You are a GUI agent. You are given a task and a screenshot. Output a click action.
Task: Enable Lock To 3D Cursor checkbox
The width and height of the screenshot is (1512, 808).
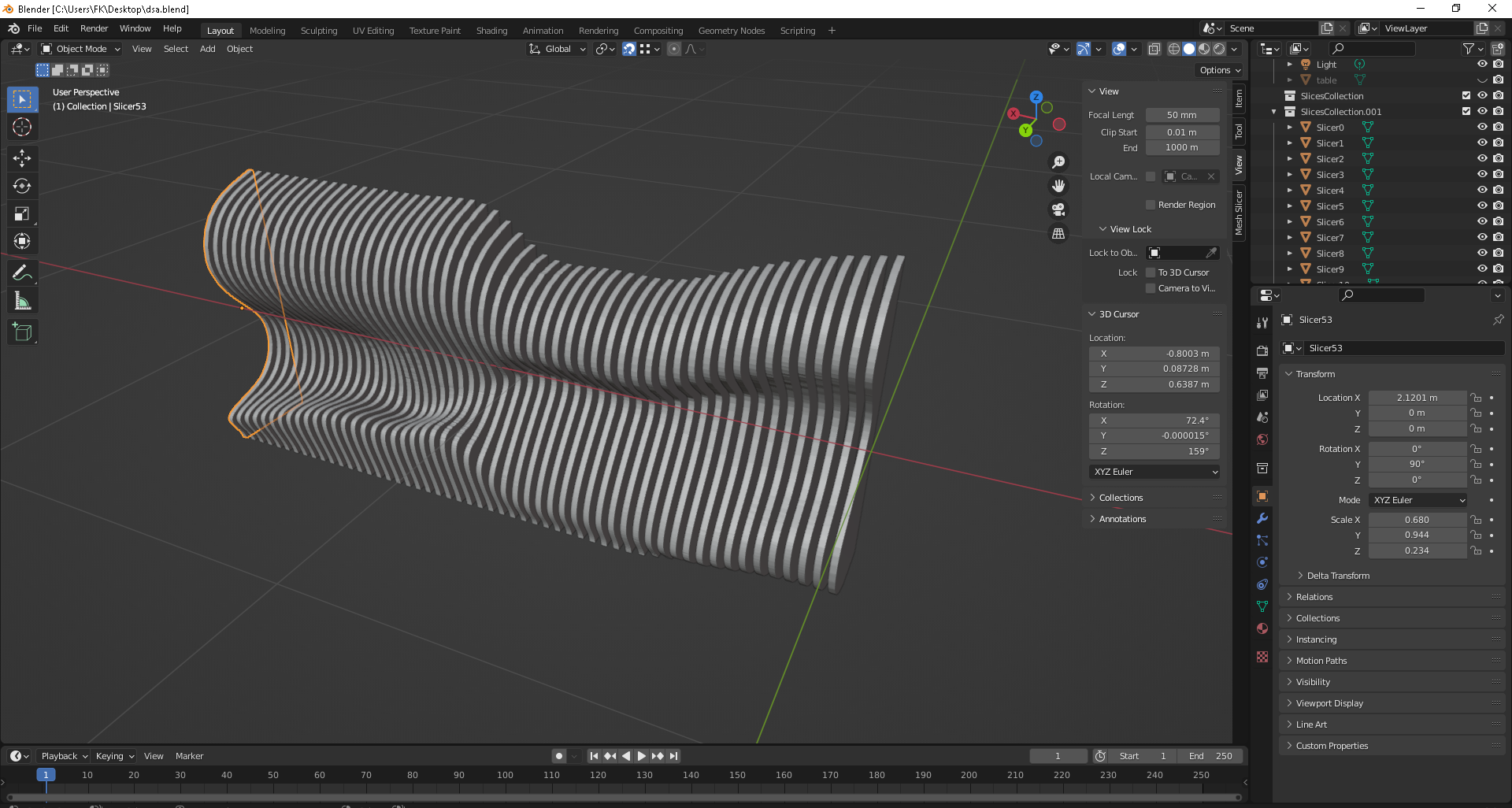point(1151,272)
